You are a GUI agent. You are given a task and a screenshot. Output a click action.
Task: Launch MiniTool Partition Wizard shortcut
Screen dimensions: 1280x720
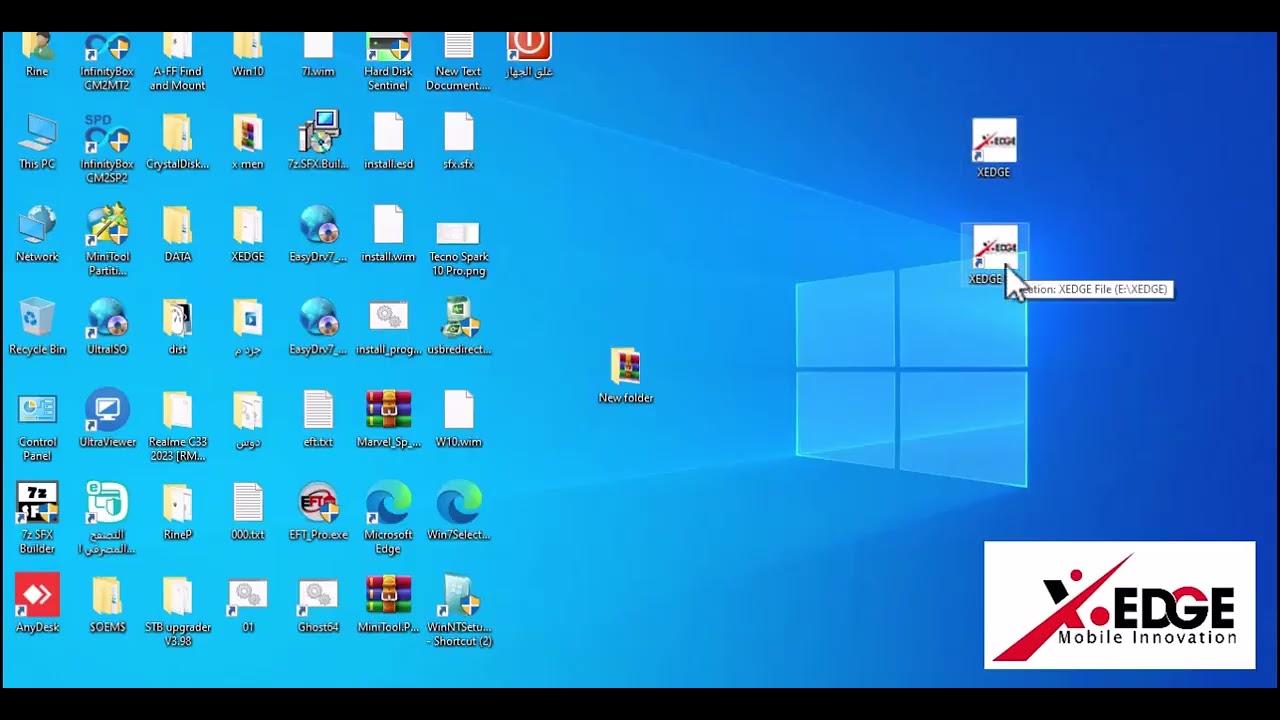(107, 241)
